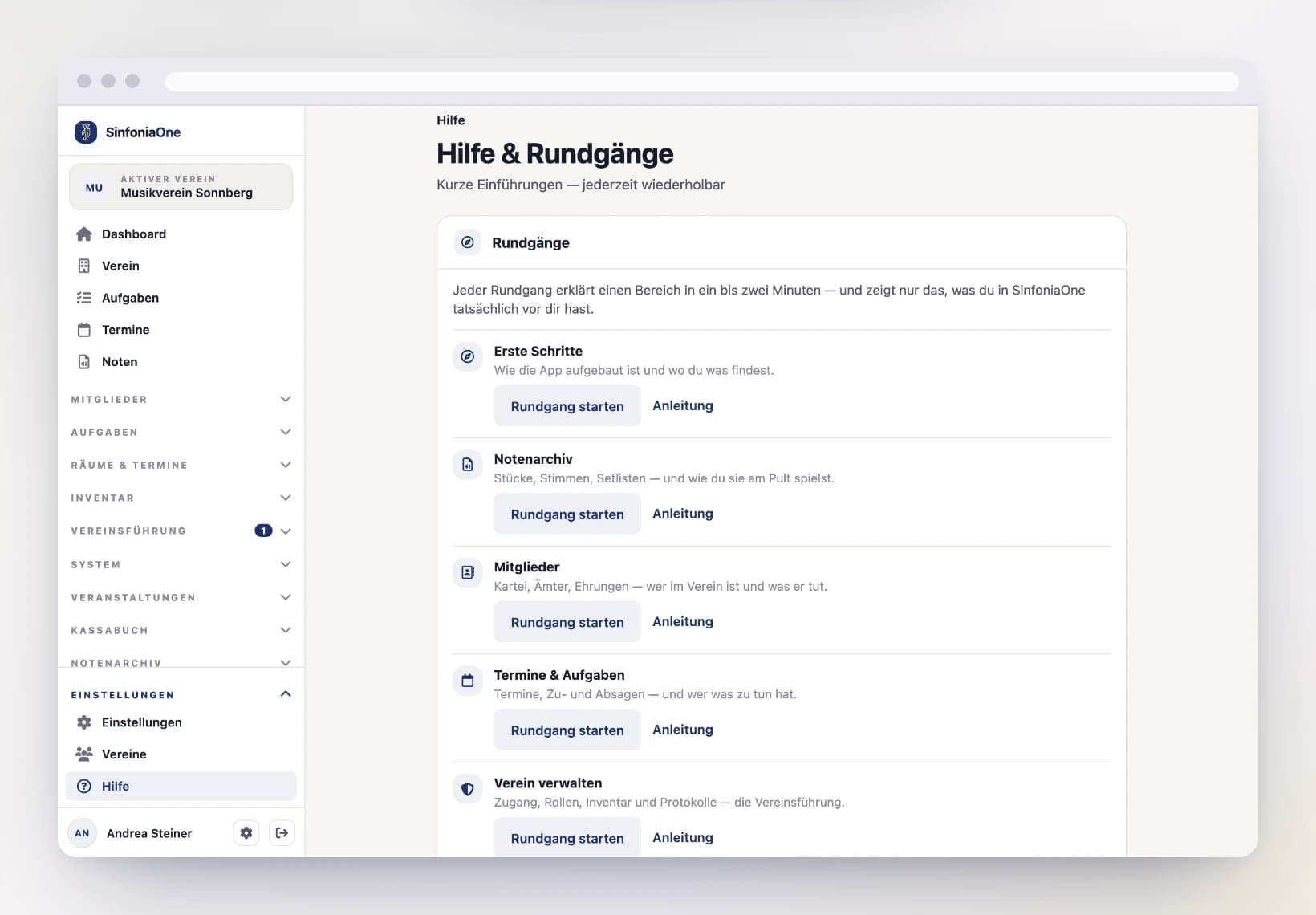Viewport: 1316px width, 915px height.
Task: Select Hilfe in the sidebar menu
Action: pyautogui.click(x=181, y=787)
